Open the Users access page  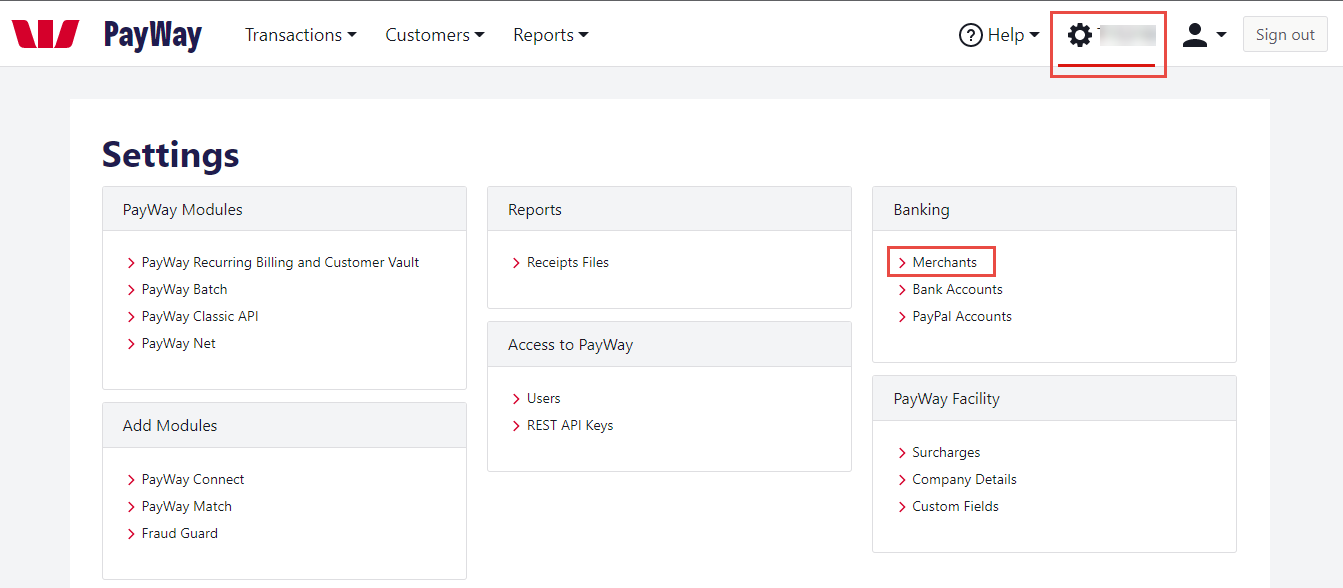click(x=544, y=399)
